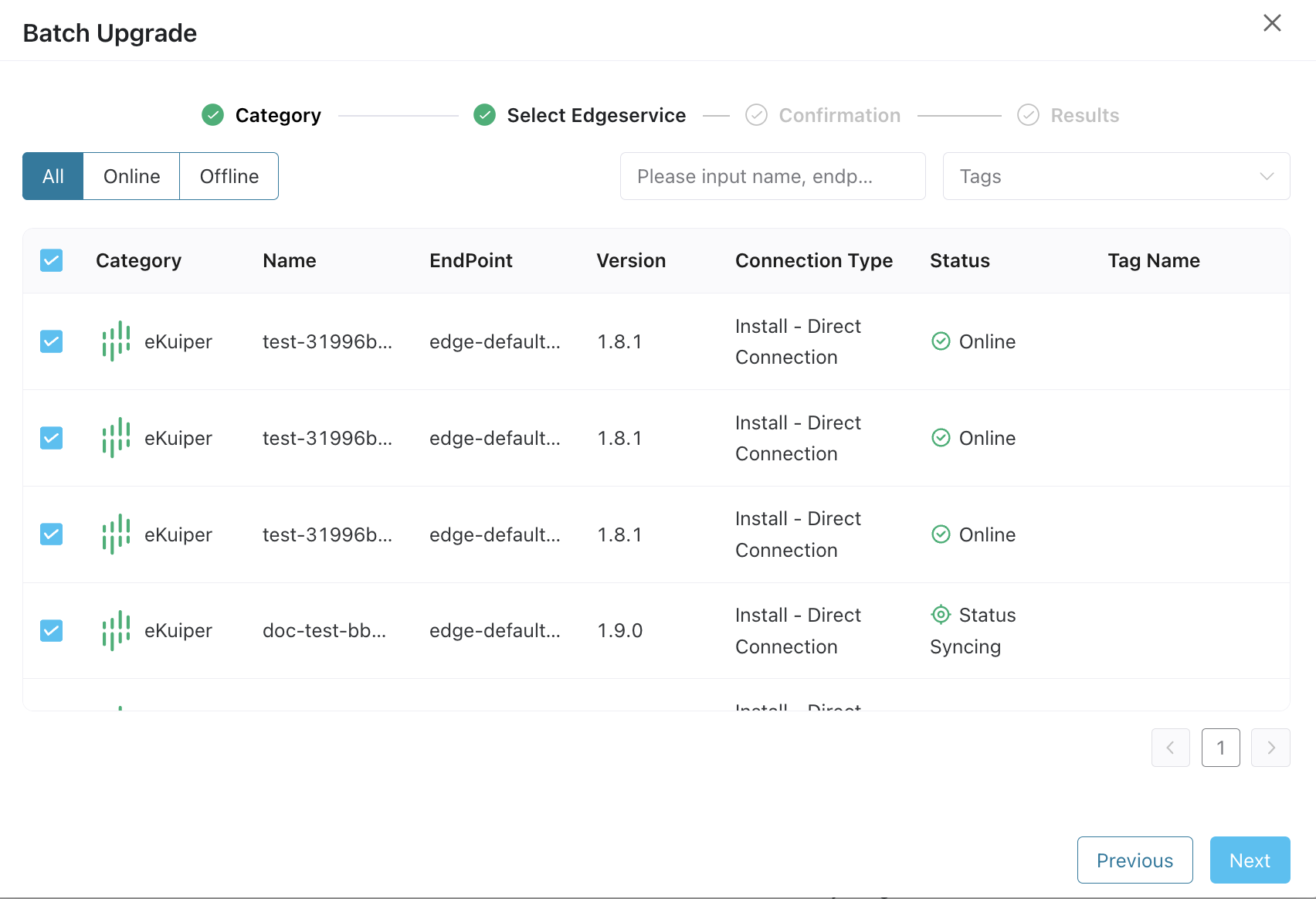Uncheck the first eKuiper row checkbox
This screenshot has width=1316, height=899.
pos(52,341)
